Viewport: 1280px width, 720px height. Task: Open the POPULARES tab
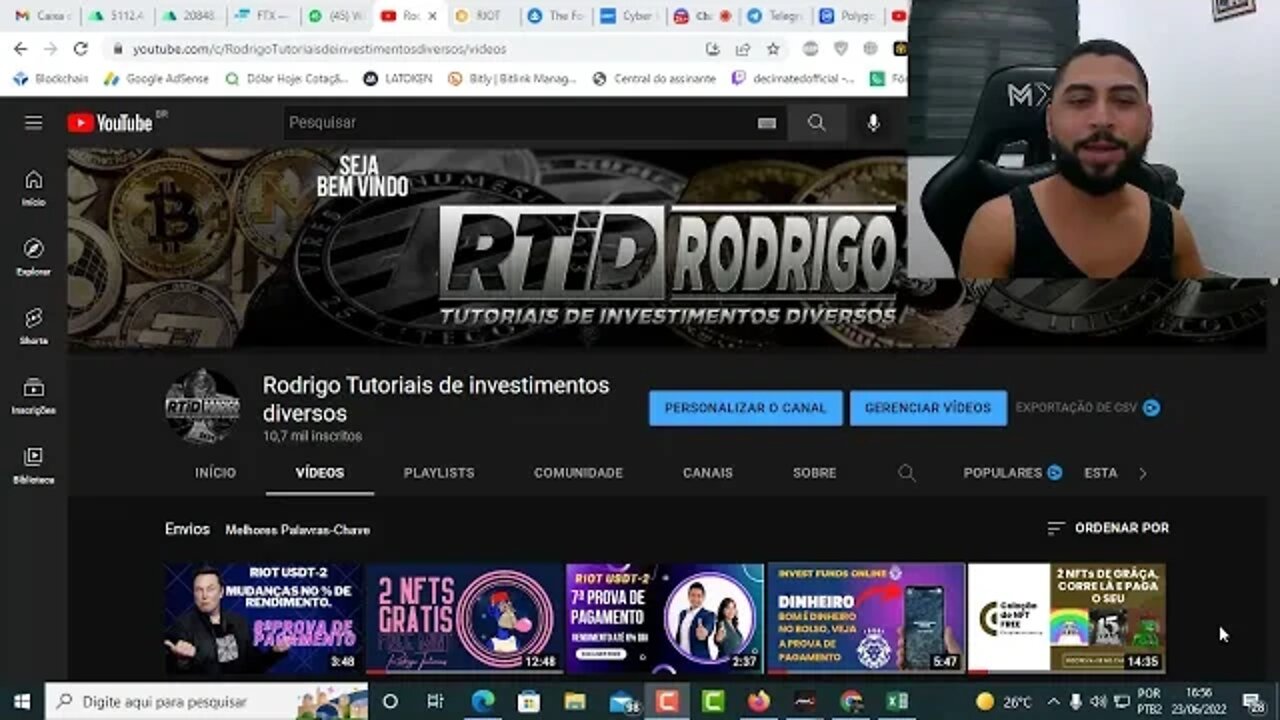(x=1012, y=473)
